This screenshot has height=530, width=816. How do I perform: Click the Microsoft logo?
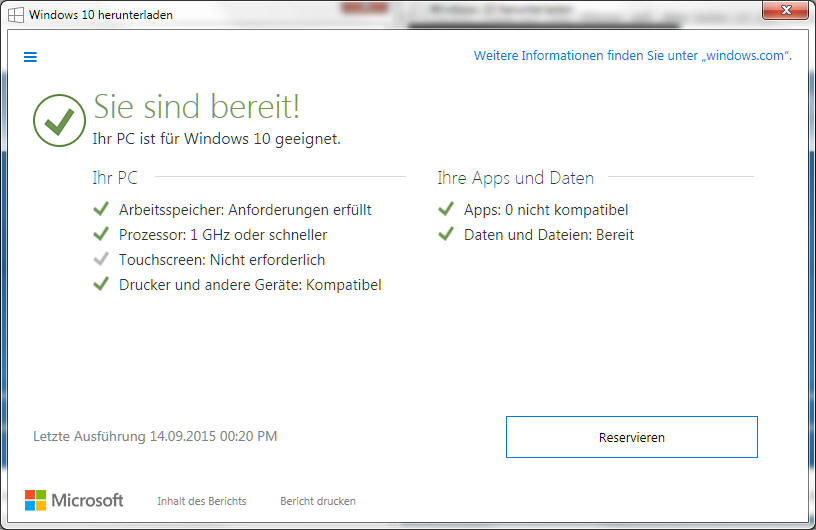tap(74, 500)
